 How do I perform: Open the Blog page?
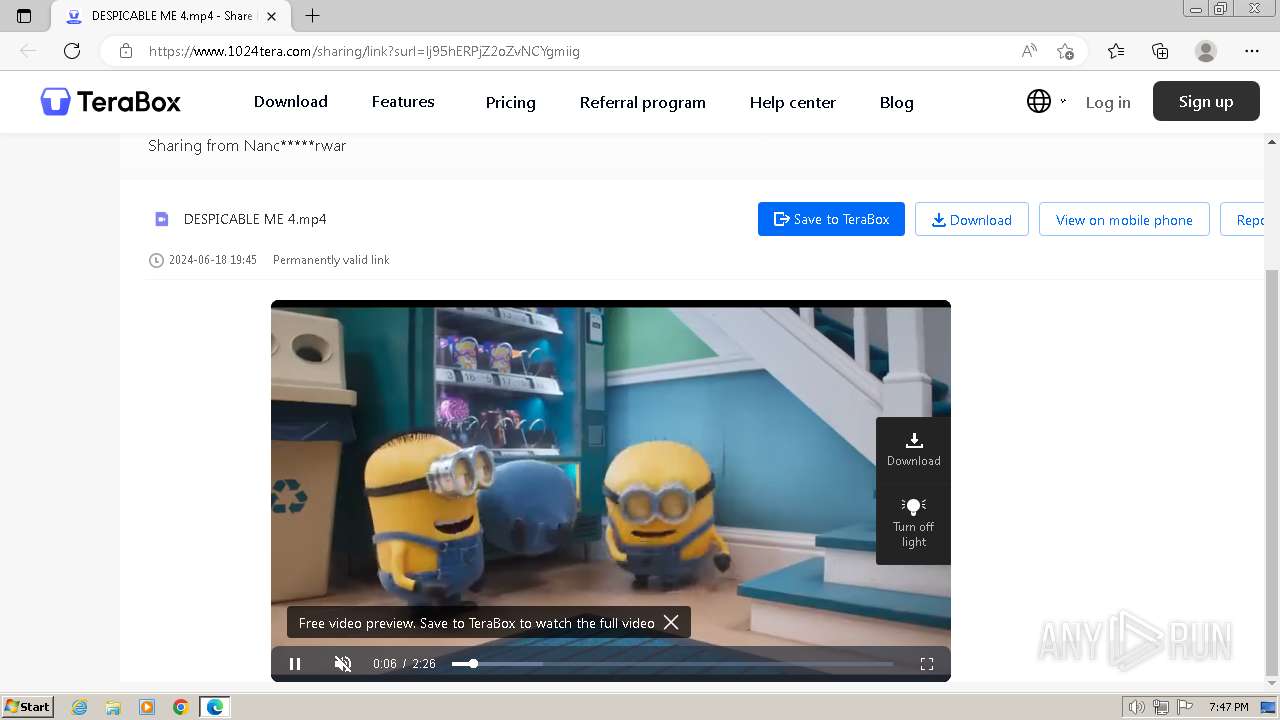point(896,102)
